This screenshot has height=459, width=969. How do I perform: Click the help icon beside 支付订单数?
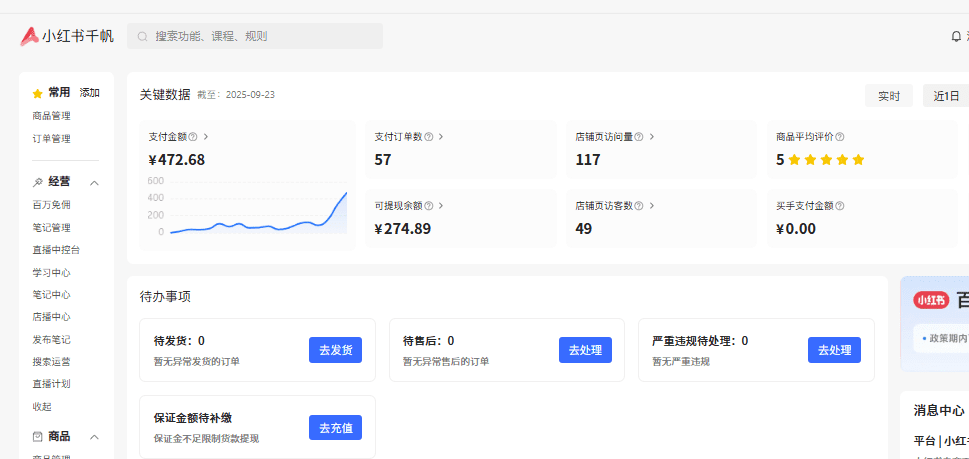(428, 137)
